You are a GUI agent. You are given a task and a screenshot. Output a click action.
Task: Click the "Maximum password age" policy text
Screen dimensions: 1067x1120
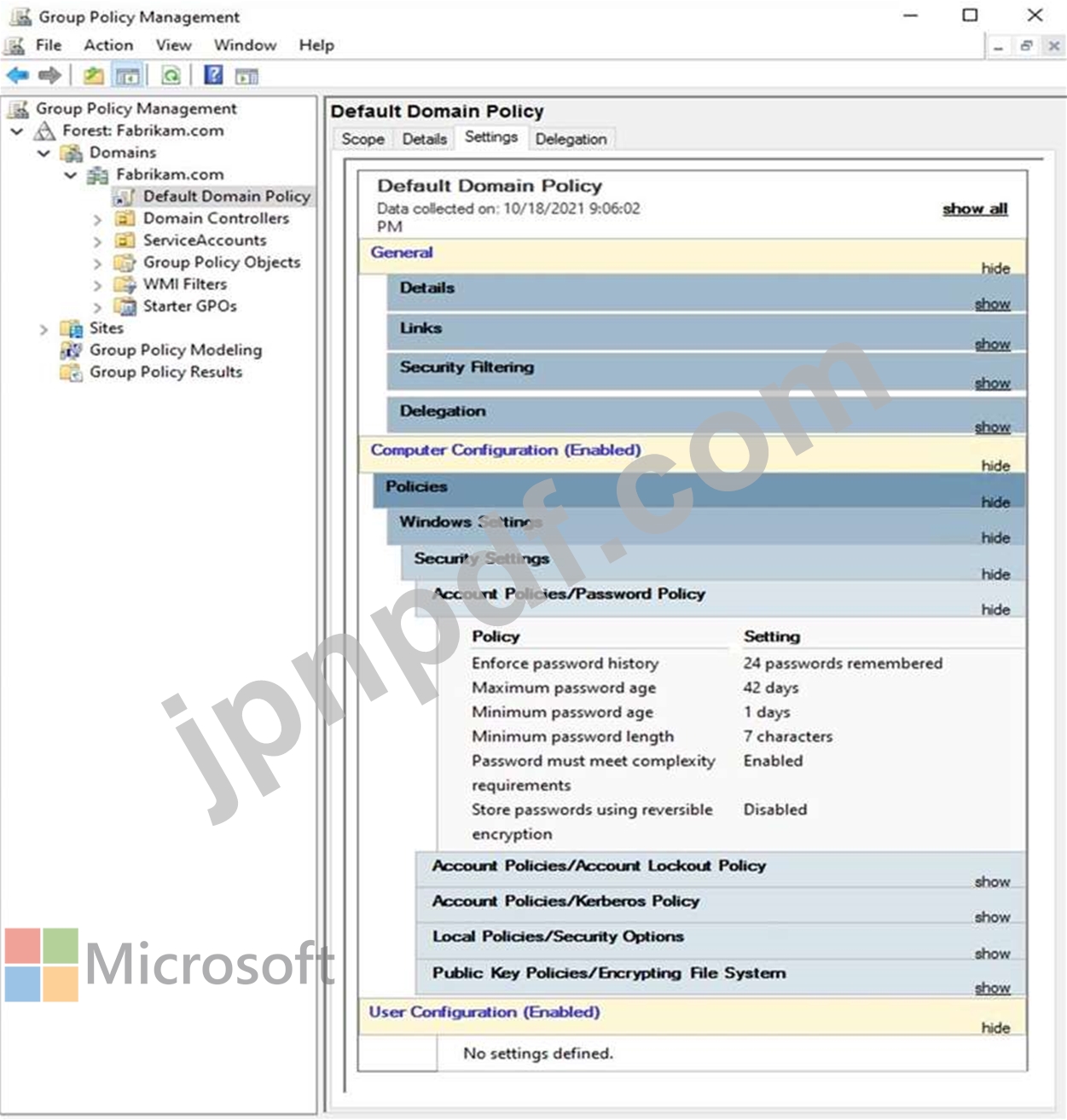(x=564, y=688)
